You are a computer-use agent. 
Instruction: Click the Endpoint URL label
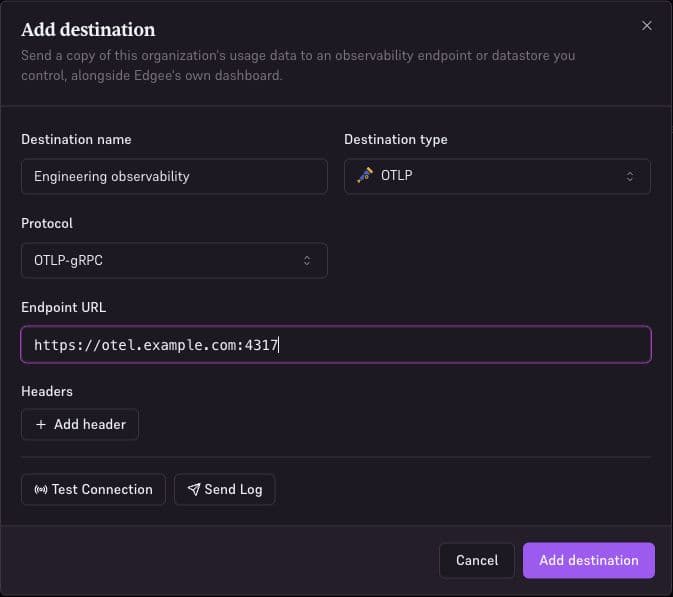pos(64,307)
